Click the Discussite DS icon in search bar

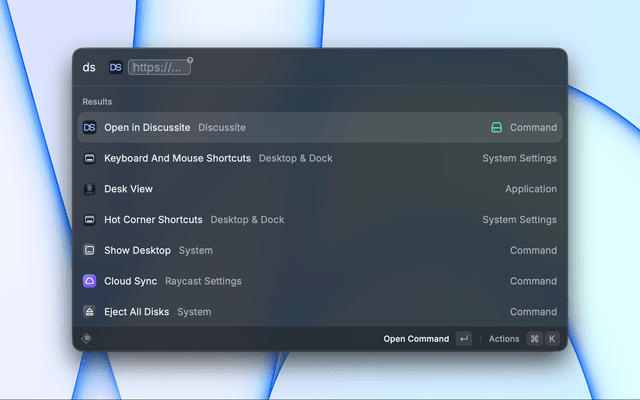point(116,67)
